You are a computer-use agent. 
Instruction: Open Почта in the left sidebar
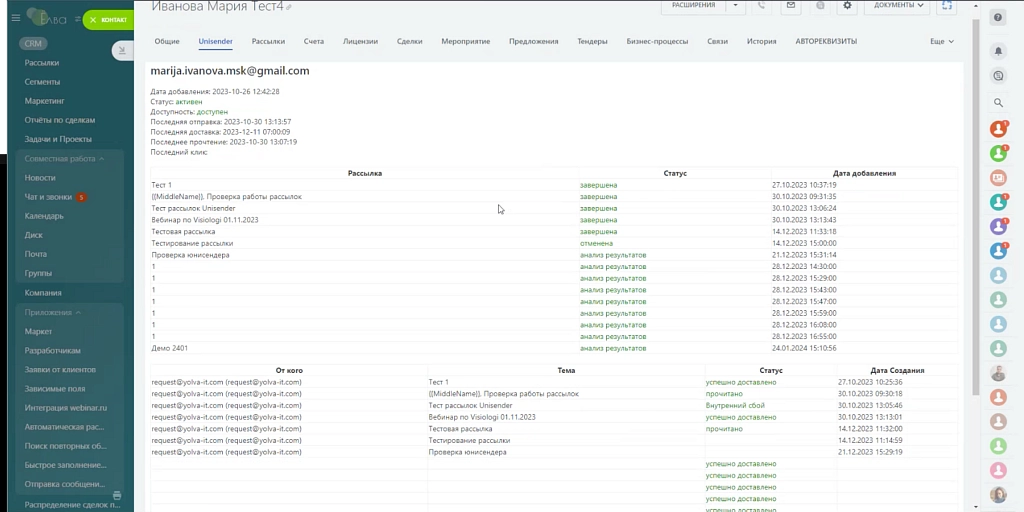(36, 254)
